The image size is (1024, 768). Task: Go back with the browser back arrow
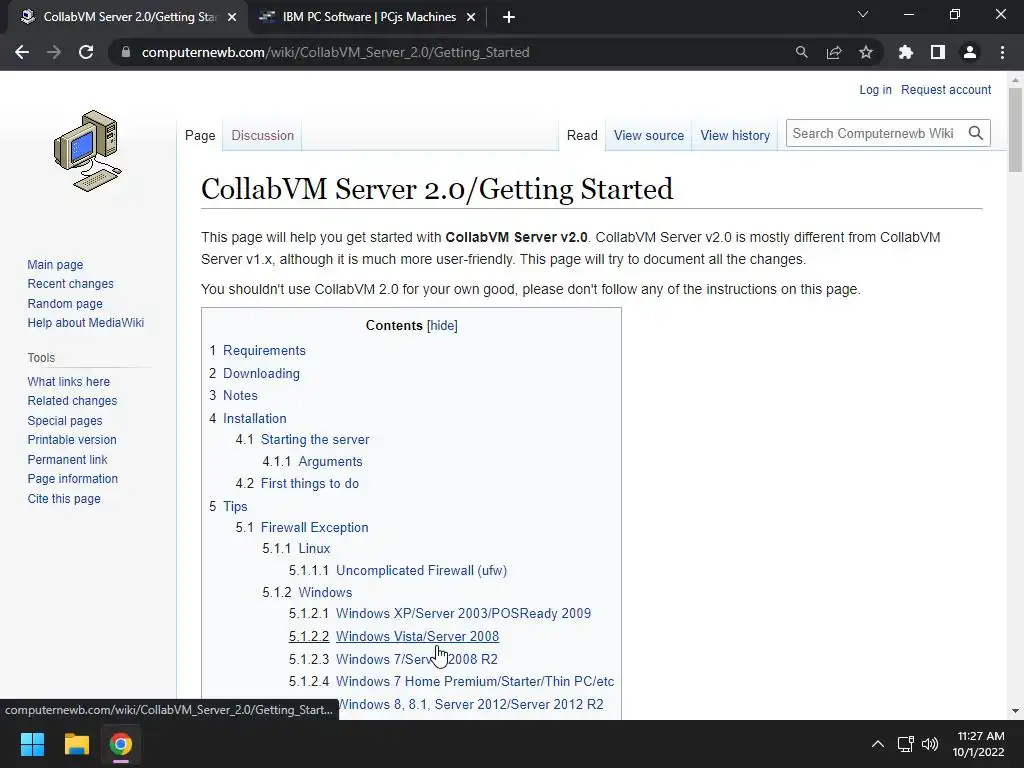pos(22,52)
